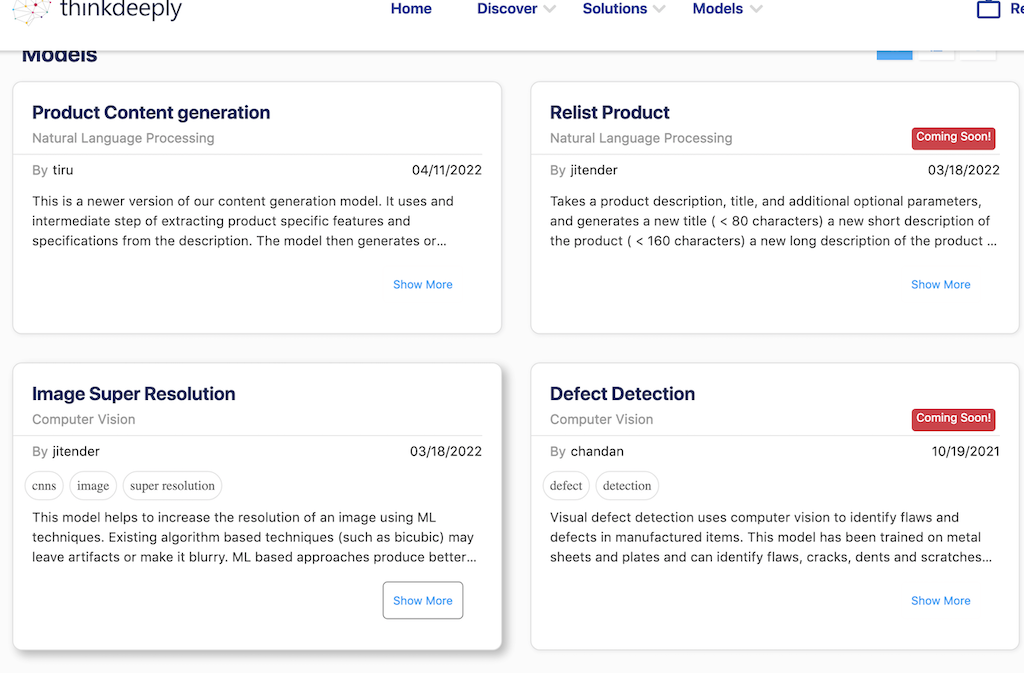Select the 'super resolution' tag chip

(x=172, y=486)
